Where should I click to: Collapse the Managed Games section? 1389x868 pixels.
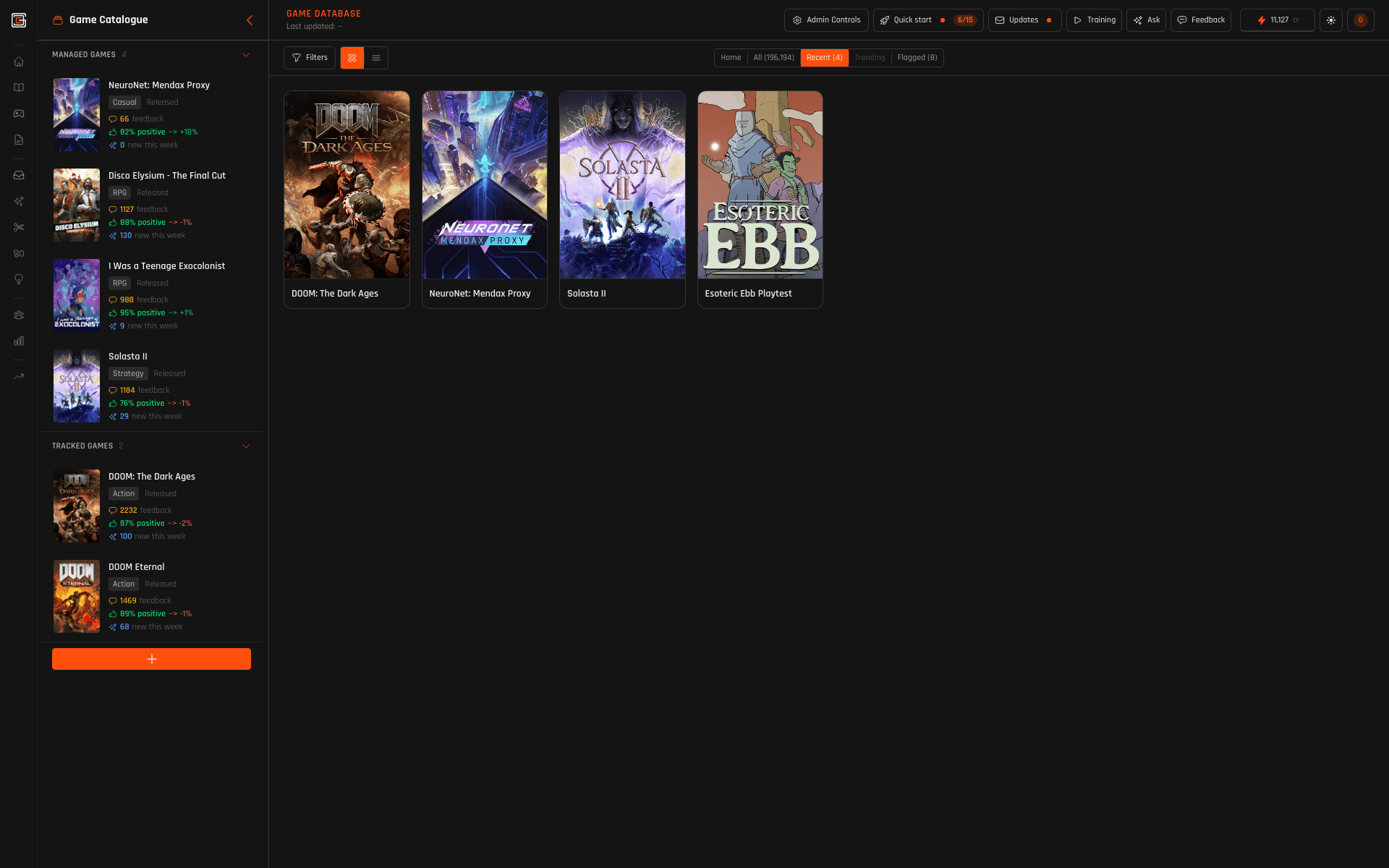tap(246, 55)
